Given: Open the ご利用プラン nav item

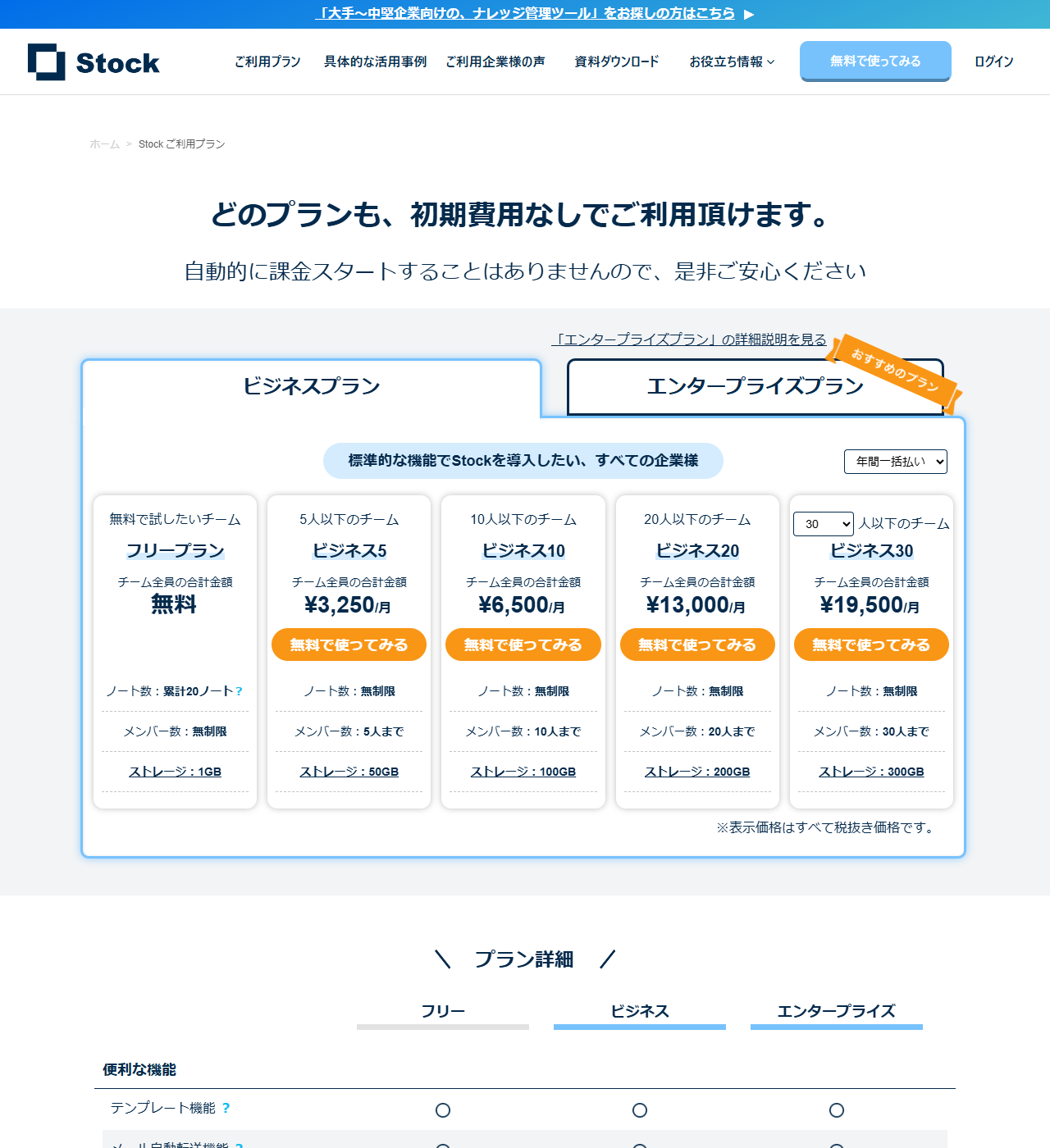Looking at the screenshot, I should (267, 61).
